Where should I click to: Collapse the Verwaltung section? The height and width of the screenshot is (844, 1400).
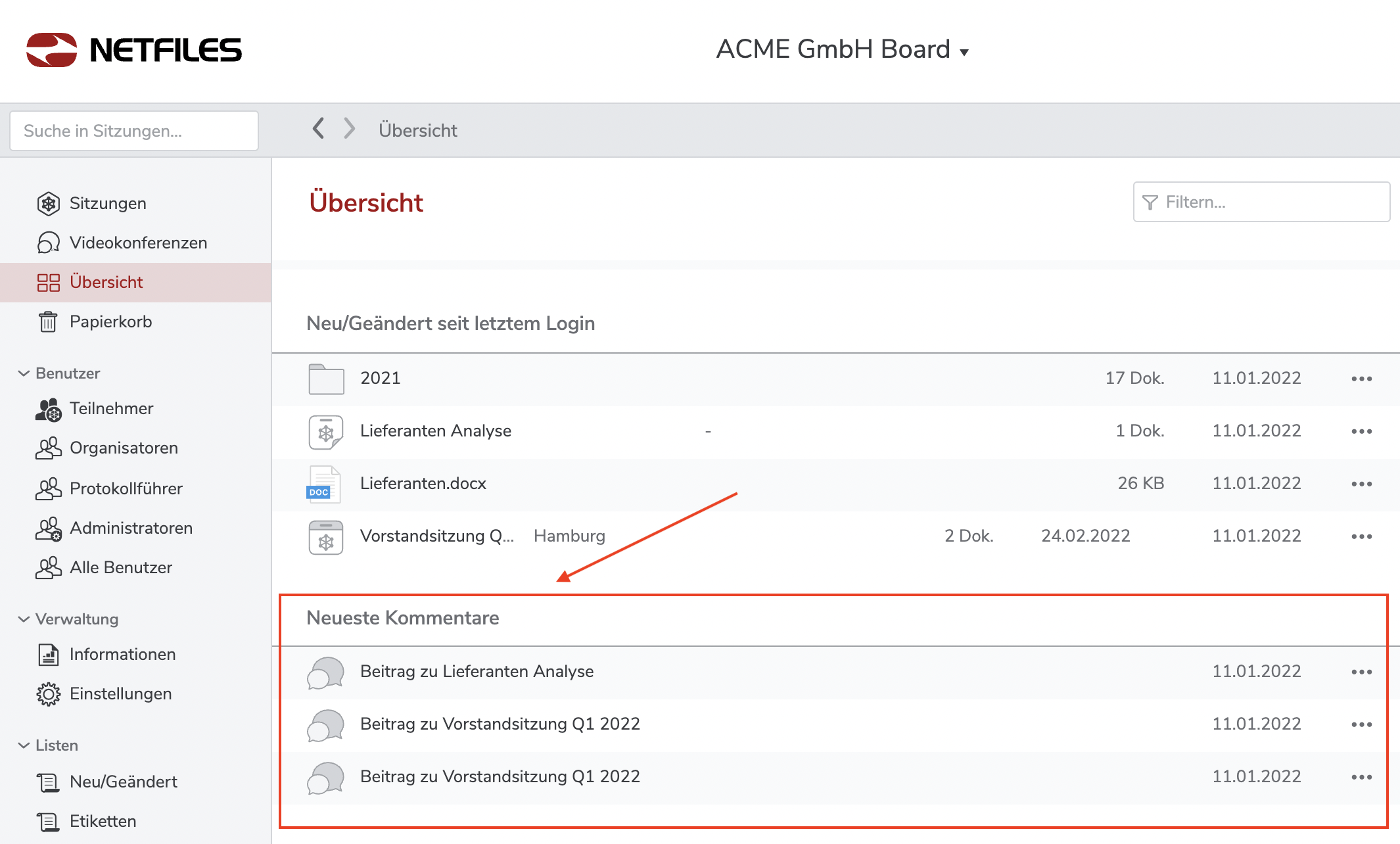pos(24,619)
